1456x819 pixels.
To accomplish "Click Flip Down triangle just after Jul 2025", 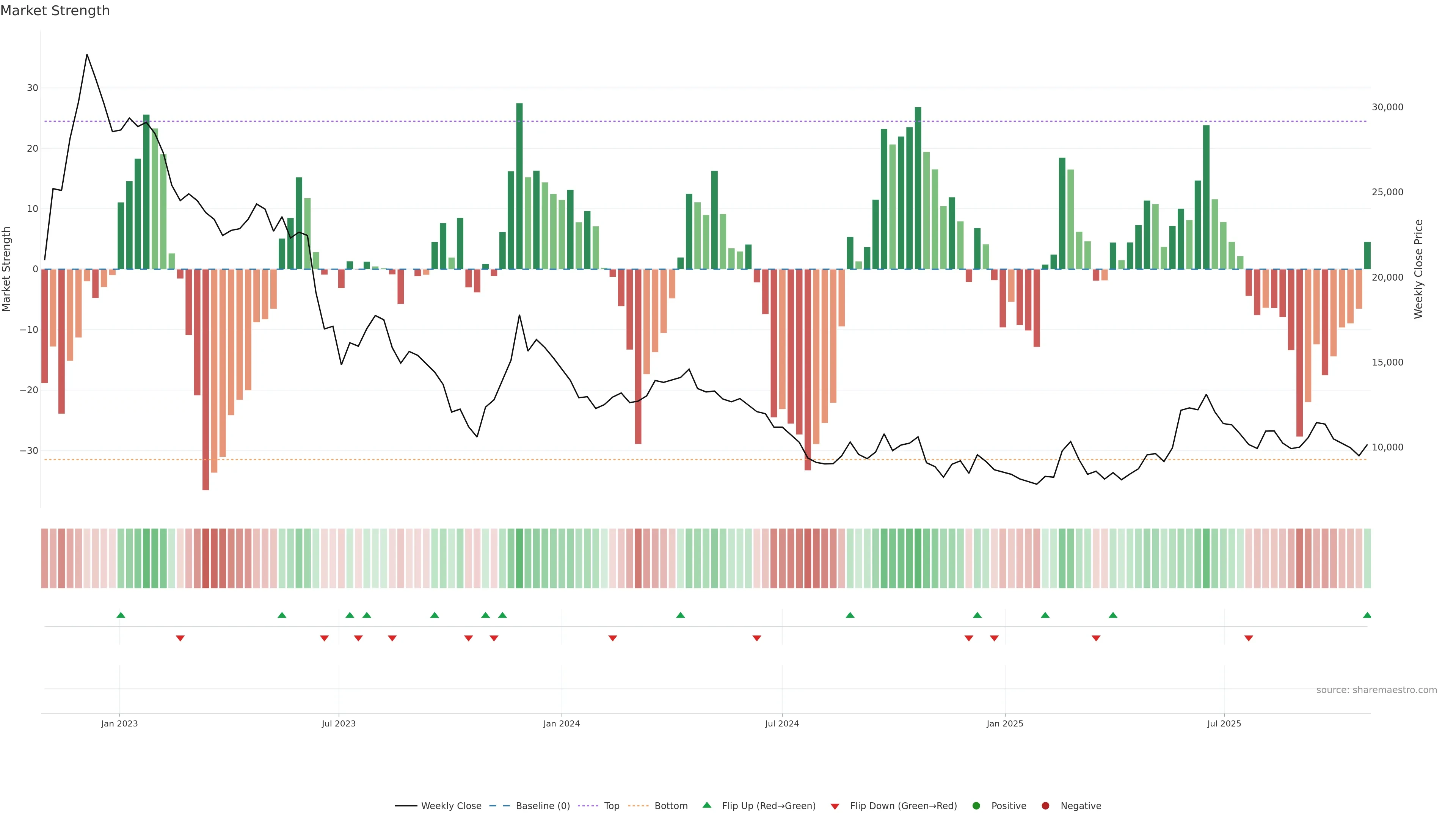I will [1249, 638].
